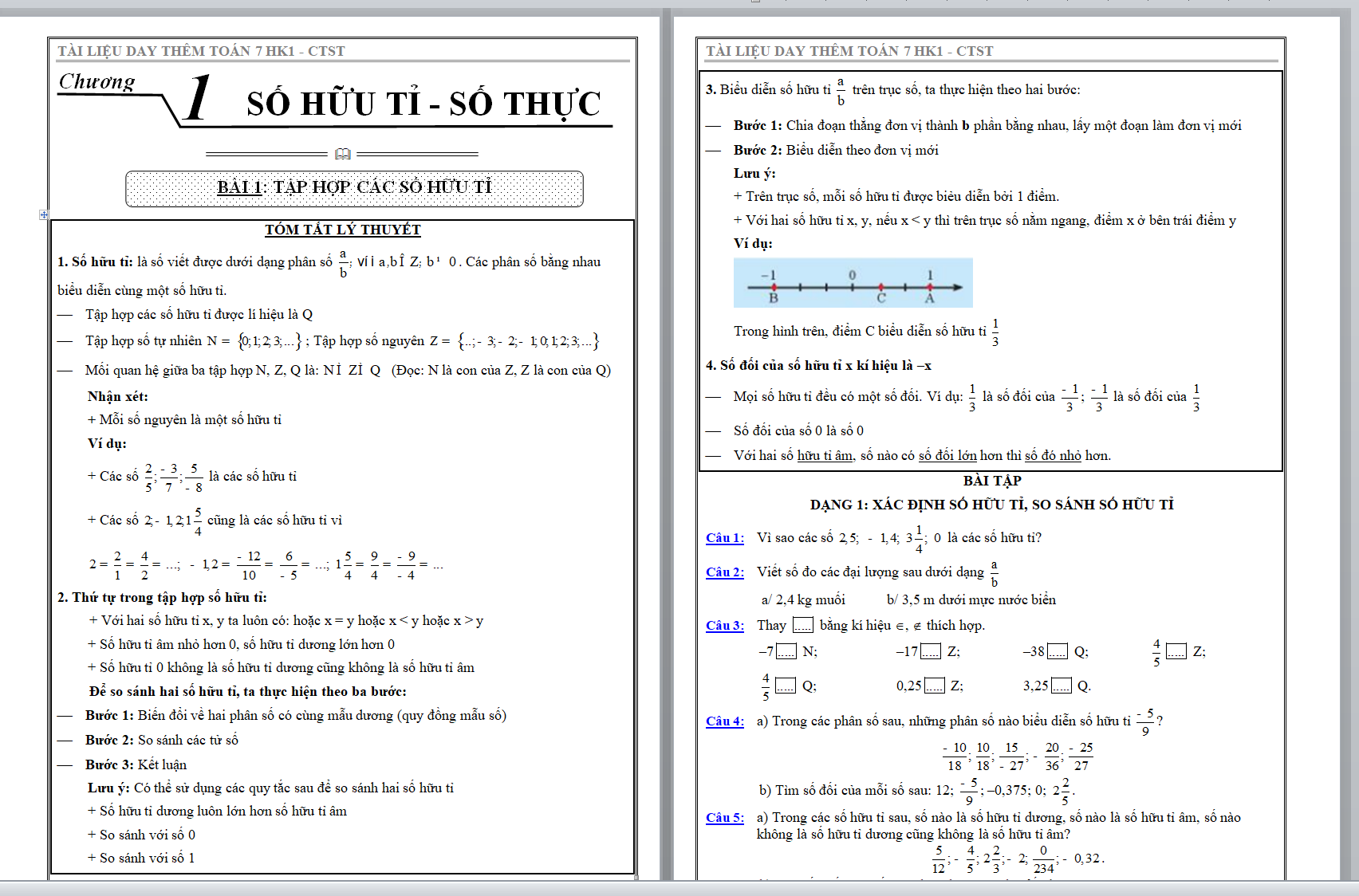Click the line '+ So sánh với số 0'
The height and width of the screenshot is (896, 1359).
(x=141, y=835)
